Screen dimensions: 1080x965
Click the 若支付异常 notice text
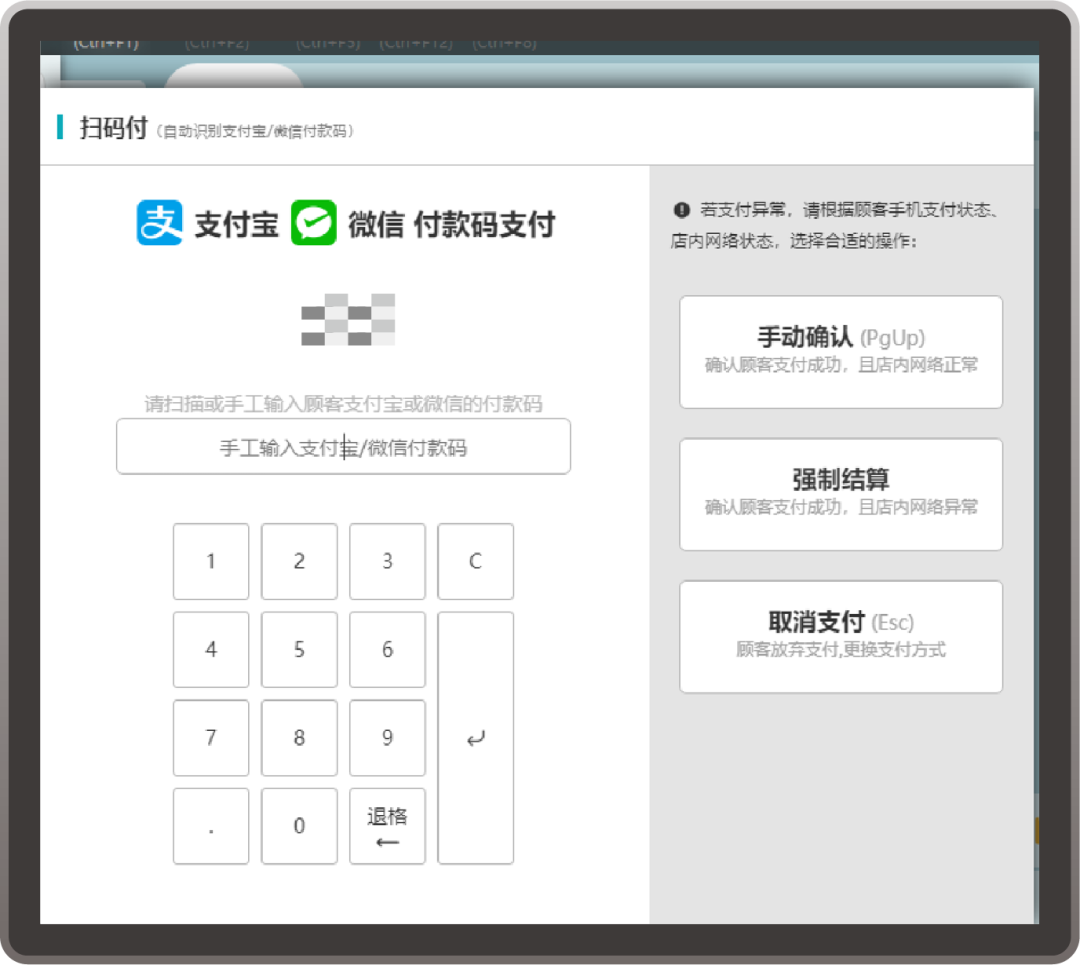point(835,225)
